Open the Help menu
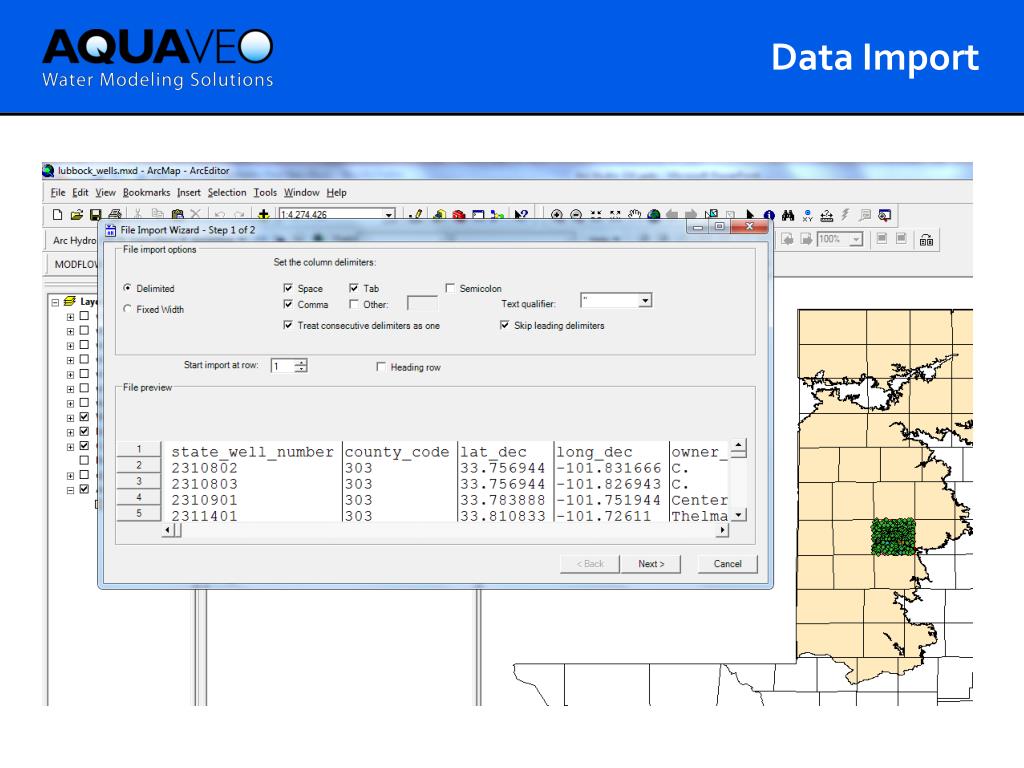 click(x=336, y=193)
